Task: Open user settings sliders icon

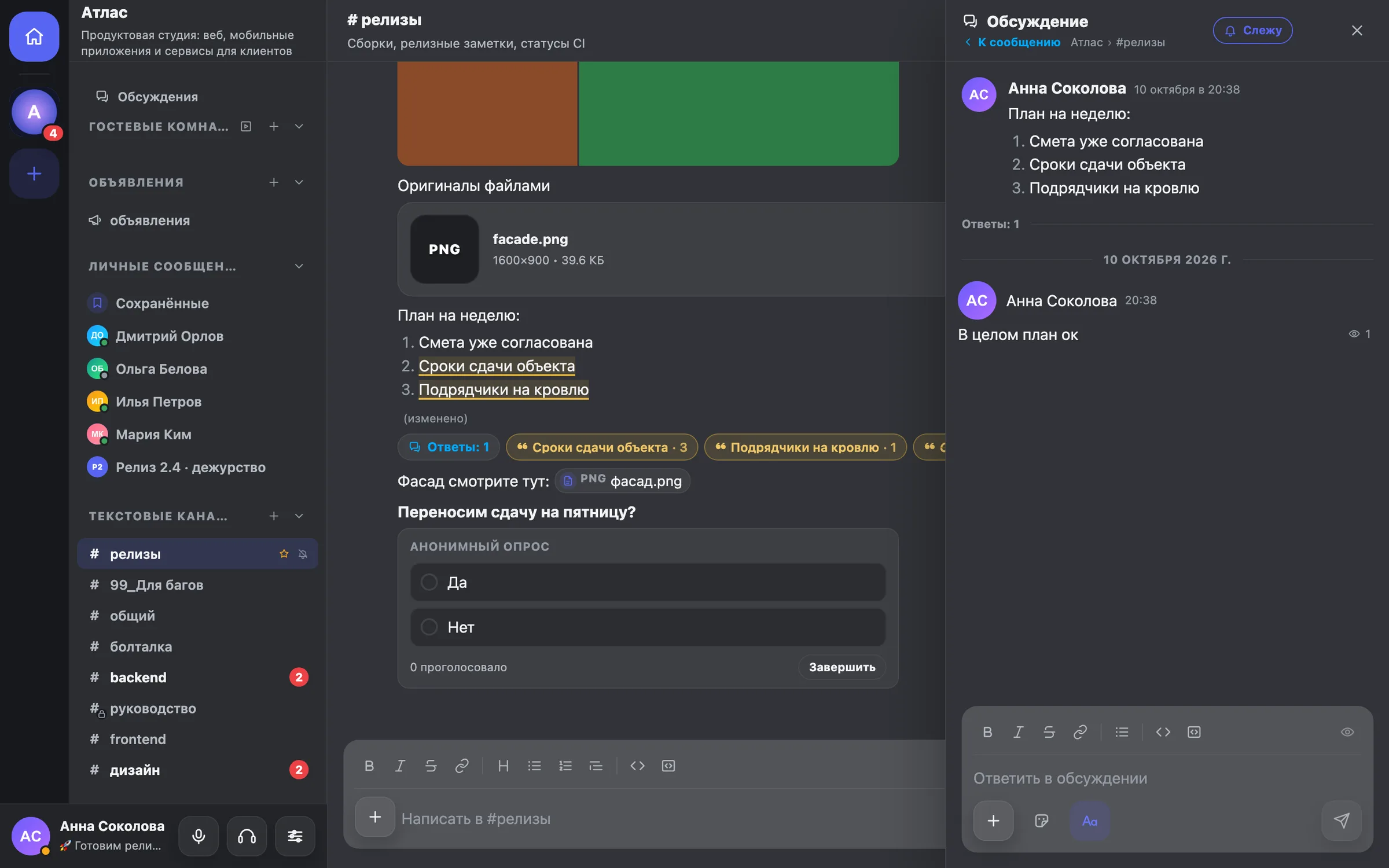Action: click(x=295, y=836)
